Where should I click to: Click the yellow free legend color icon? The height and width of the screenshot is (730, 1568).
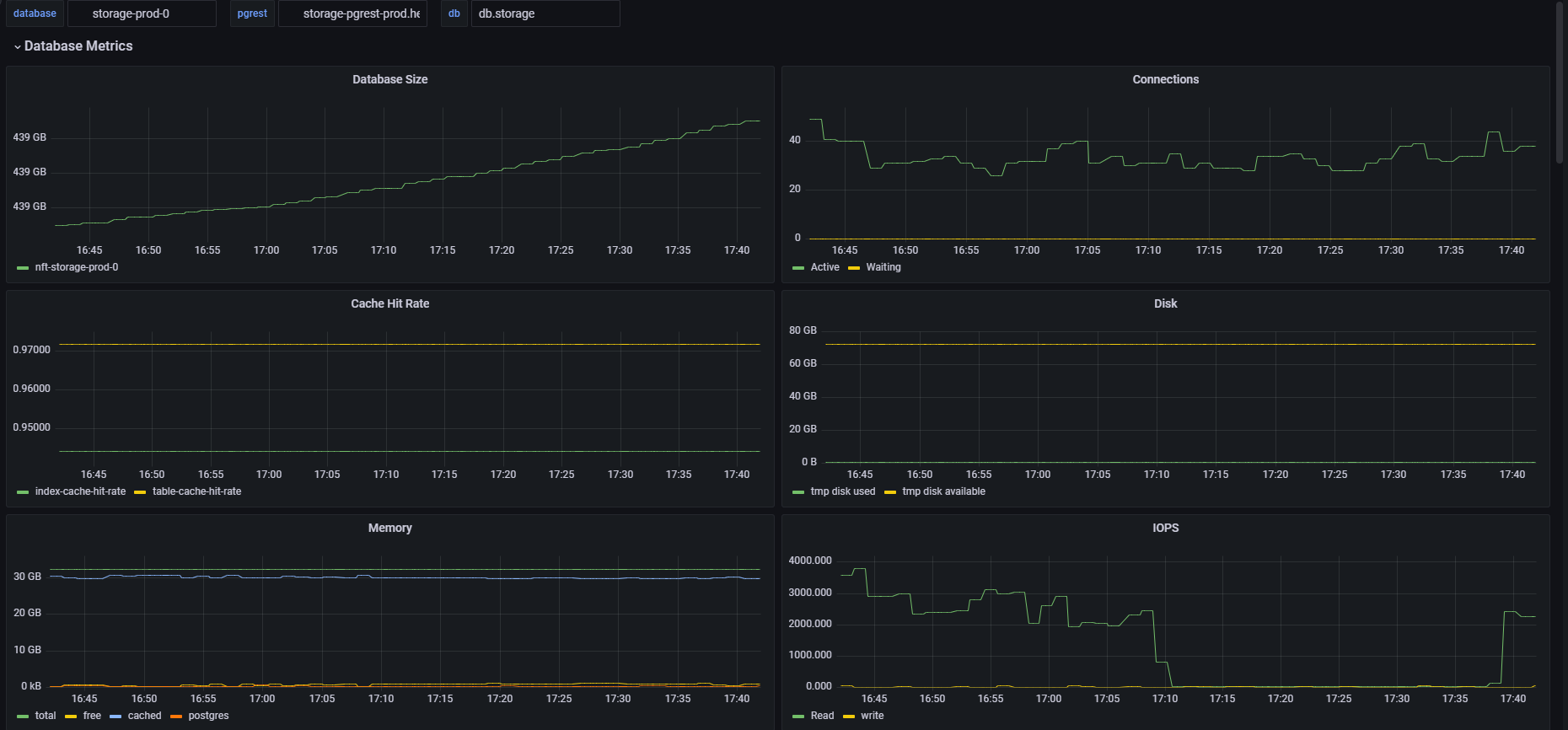(x=71, y=717)
